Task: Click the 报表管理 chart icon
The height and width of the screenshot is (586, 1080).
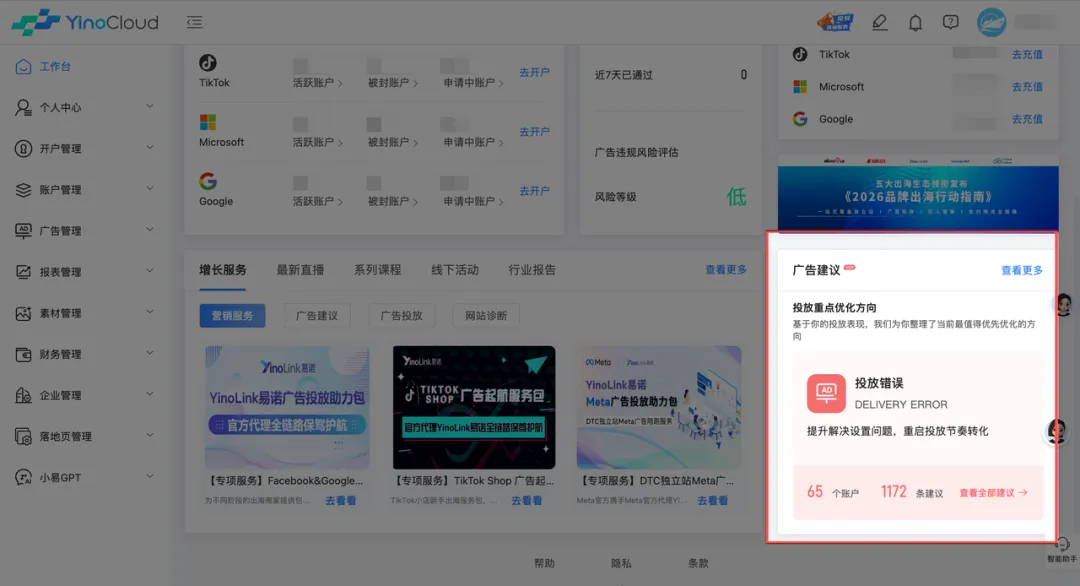Action: [x=23, y=272]
